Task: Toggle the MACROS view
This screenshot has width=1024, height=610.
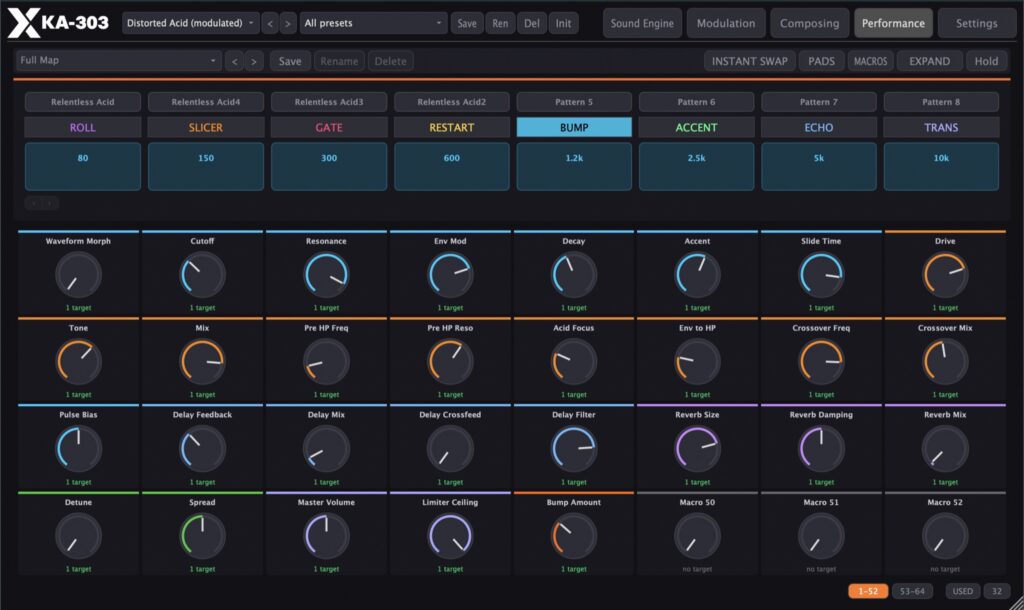Action: tap(871, 61)
